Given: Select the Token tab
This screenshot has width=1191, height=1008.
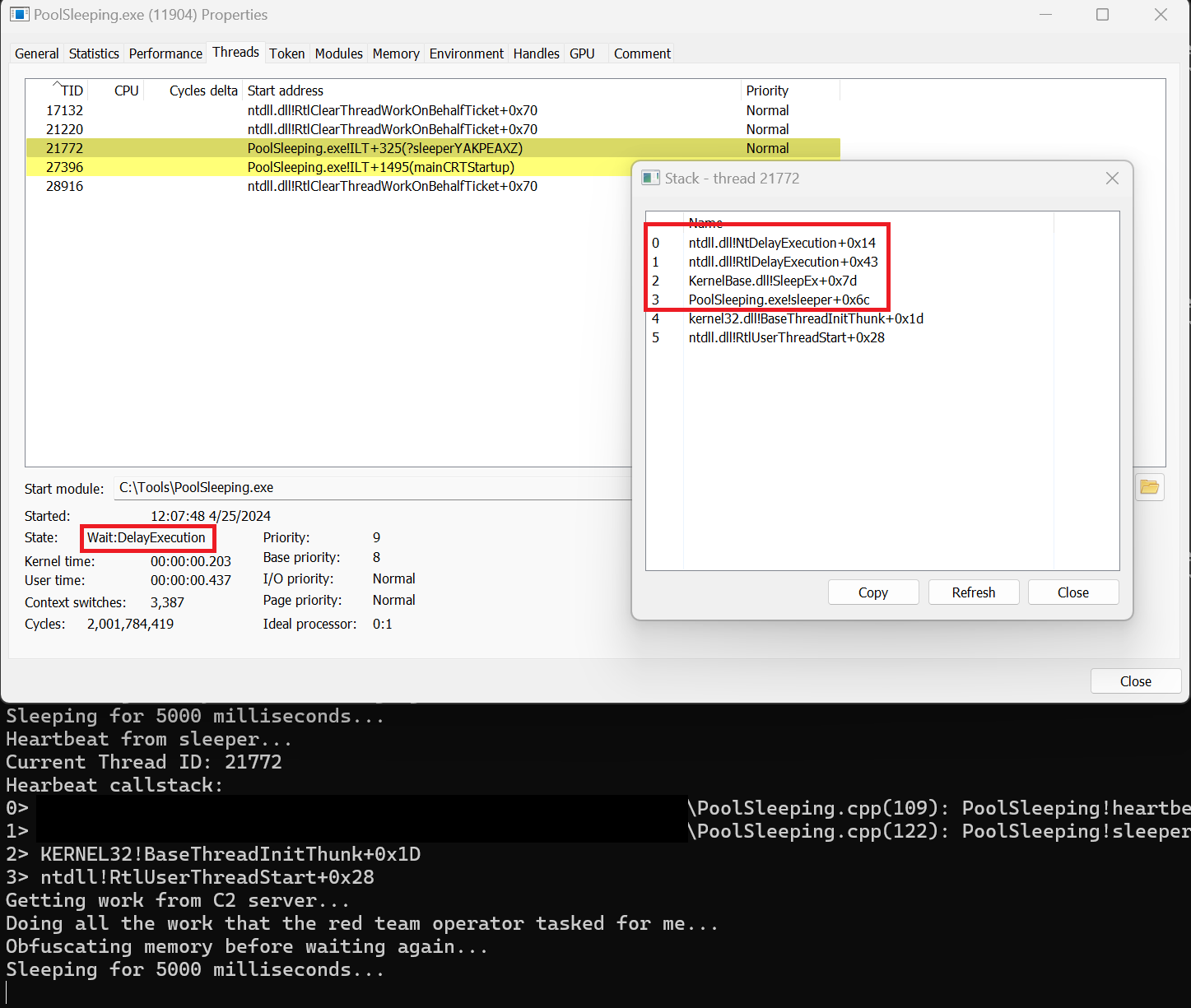Looking at the screenshot, I should (286, 53).
